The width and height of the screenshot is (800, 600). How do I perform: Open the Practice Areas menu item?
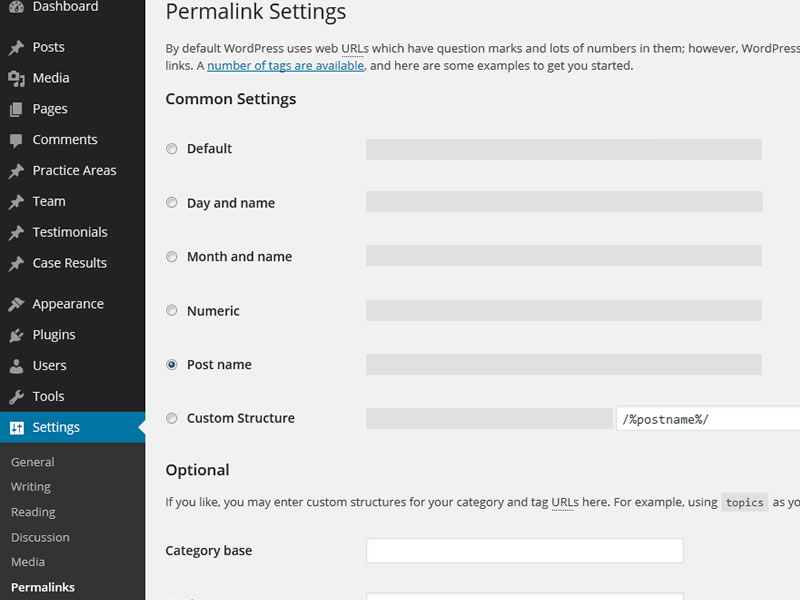[x=74, y=170]
